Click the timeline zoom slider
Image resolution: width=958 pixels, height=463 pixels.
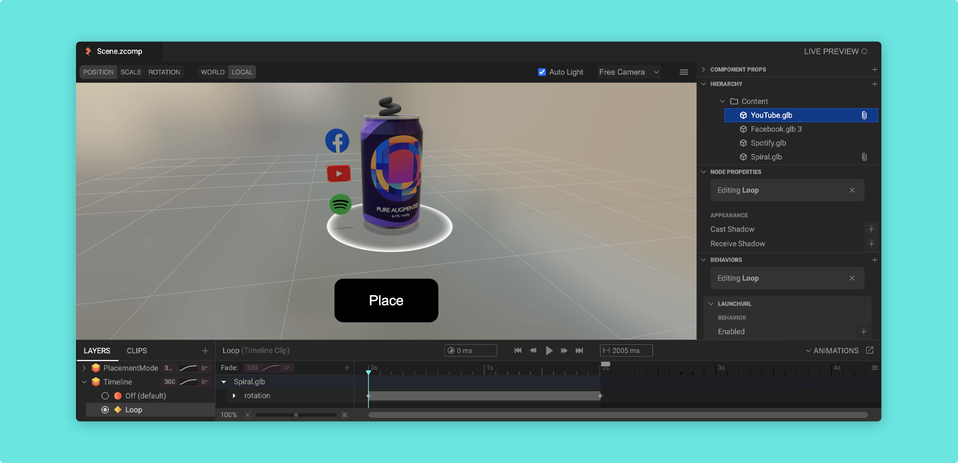pyautogui.click(x=296, y=415)
